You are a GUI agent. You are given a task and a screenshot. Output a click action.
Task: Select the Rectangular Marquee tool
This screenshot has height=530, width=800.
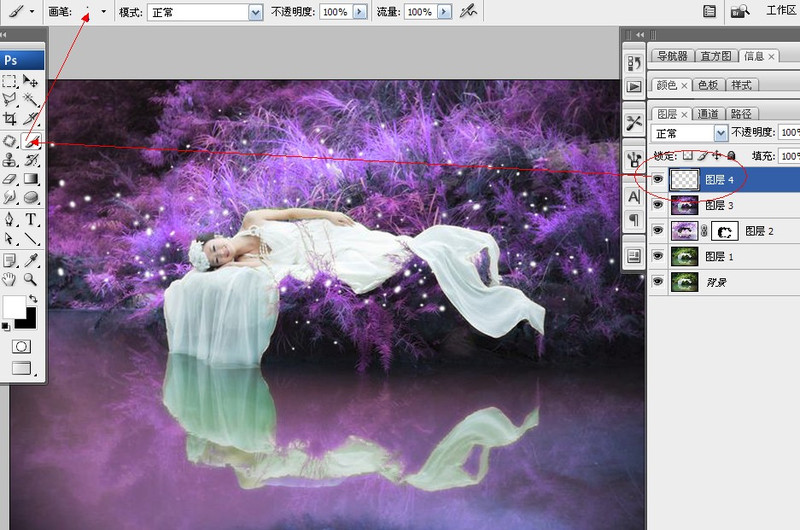point(10,81)
